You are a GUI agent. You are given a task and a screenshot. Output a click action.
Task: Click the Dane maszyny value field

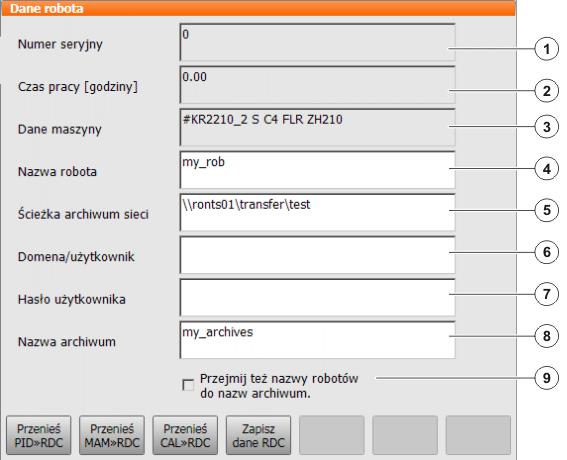click(x=317, y=127)
